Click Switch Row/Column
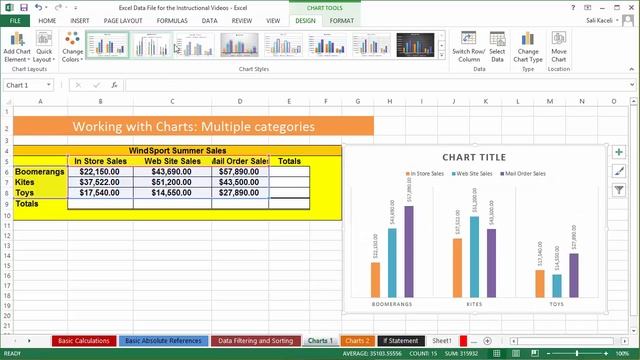The height and width of the screenshot is (360, 640). point(469,47)
